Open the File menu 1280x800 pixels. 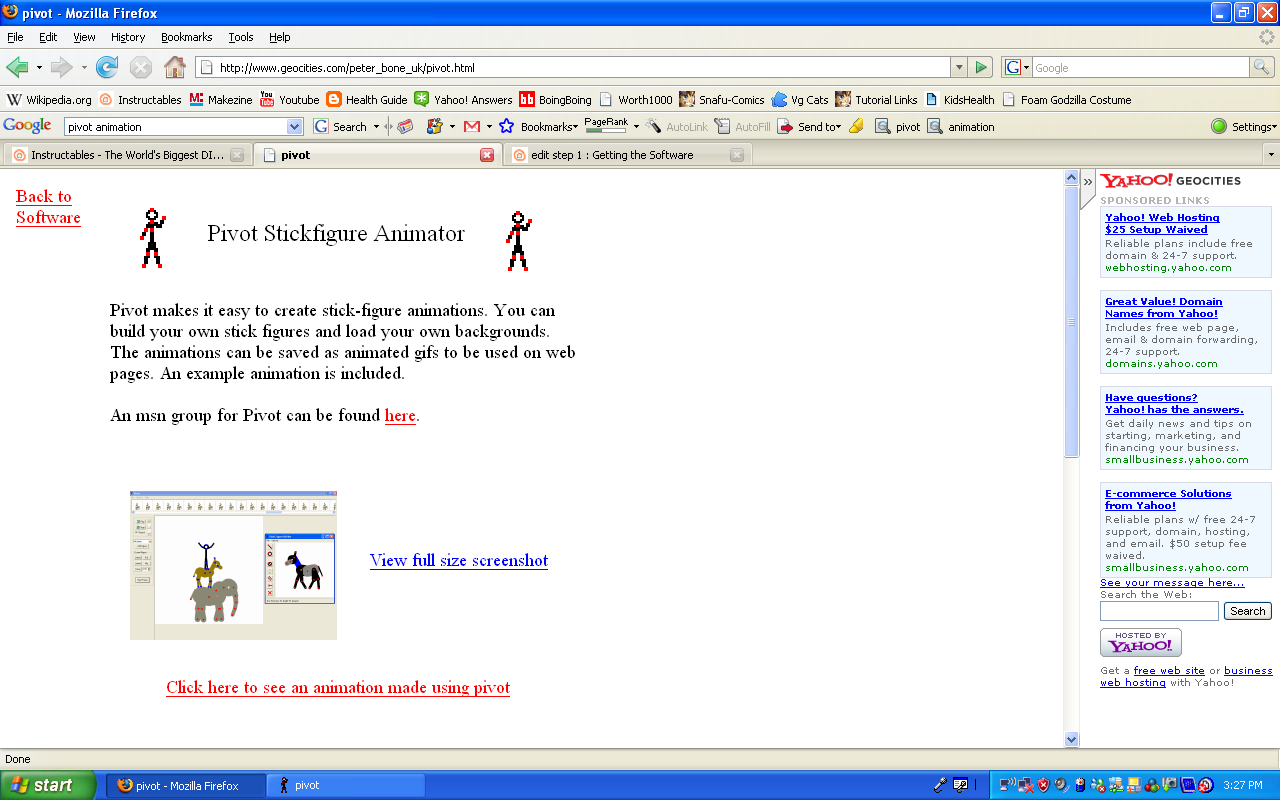pyautogui.click(x=15, y=37)
